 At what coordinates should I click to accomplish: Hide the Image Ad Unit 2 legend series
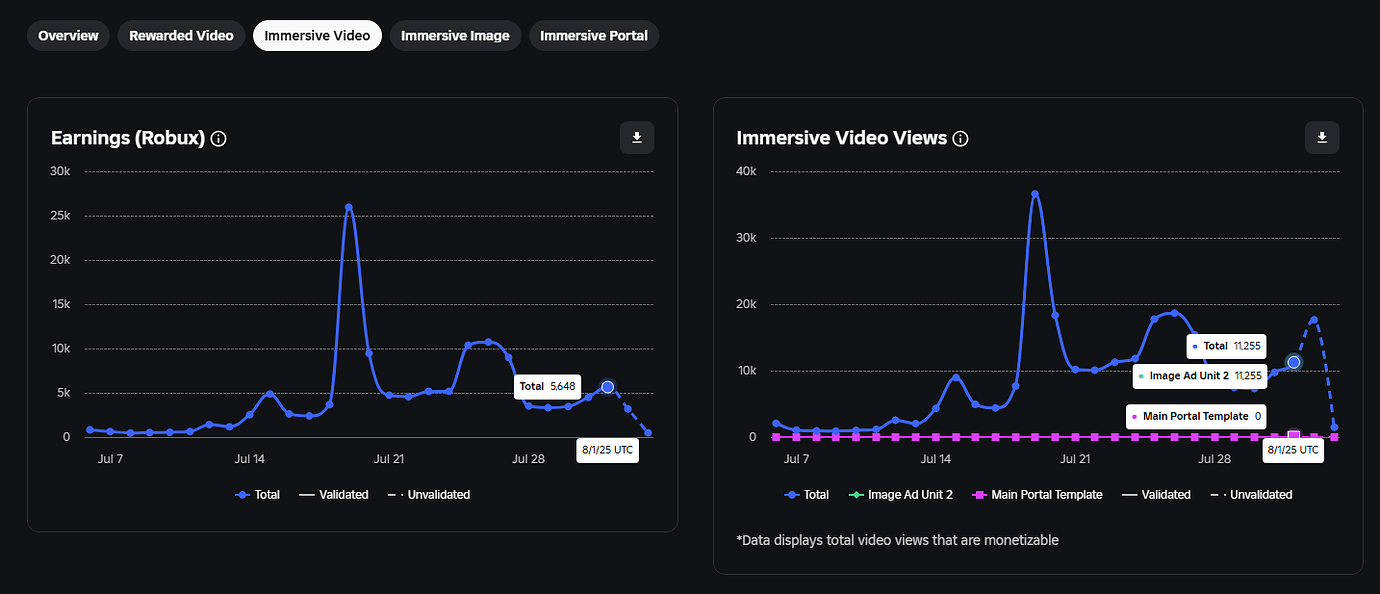900,495
